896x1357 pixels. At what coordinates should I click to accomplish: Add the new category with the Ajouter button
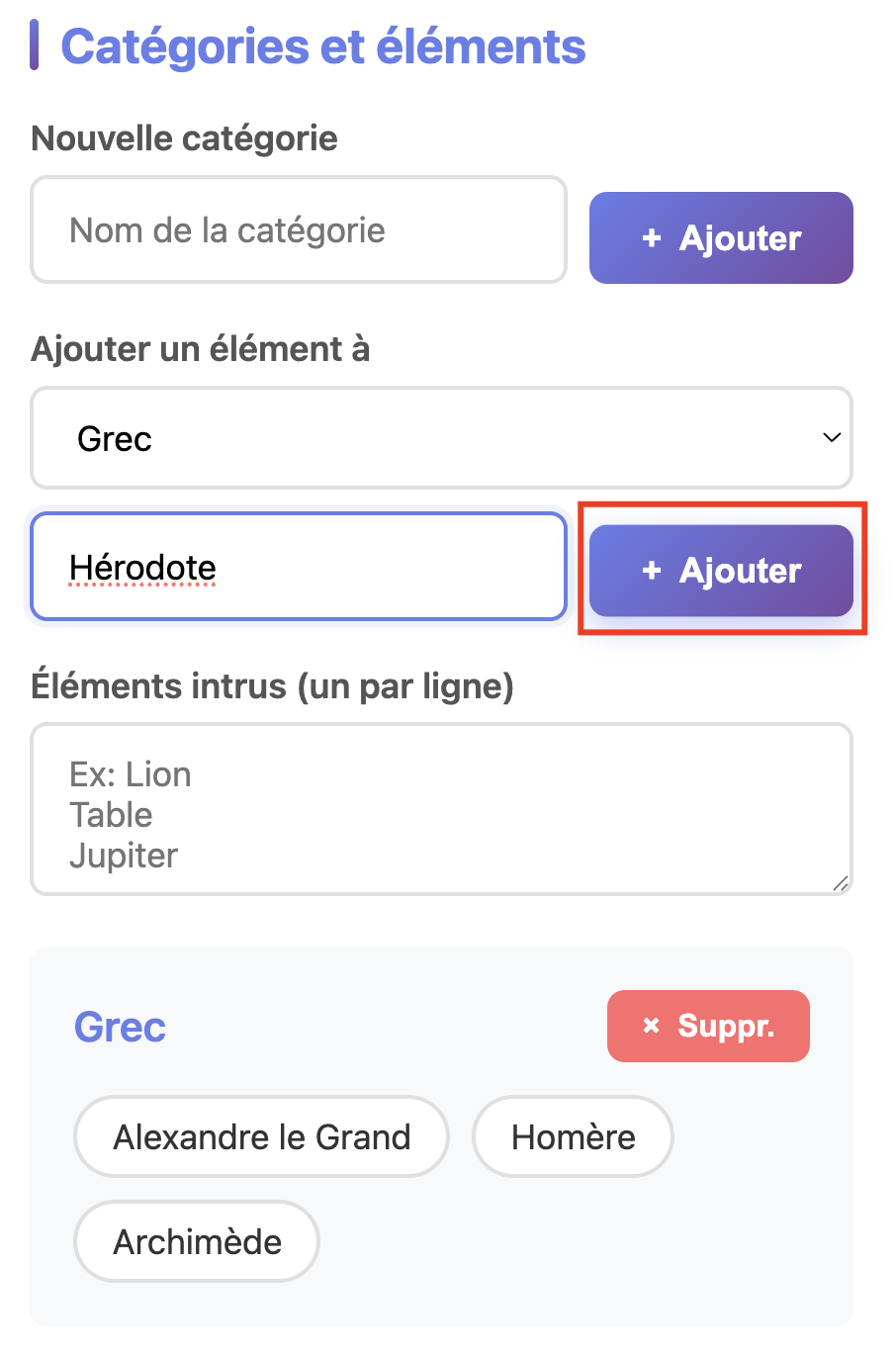pyautogui.click(x=721, y=238)
